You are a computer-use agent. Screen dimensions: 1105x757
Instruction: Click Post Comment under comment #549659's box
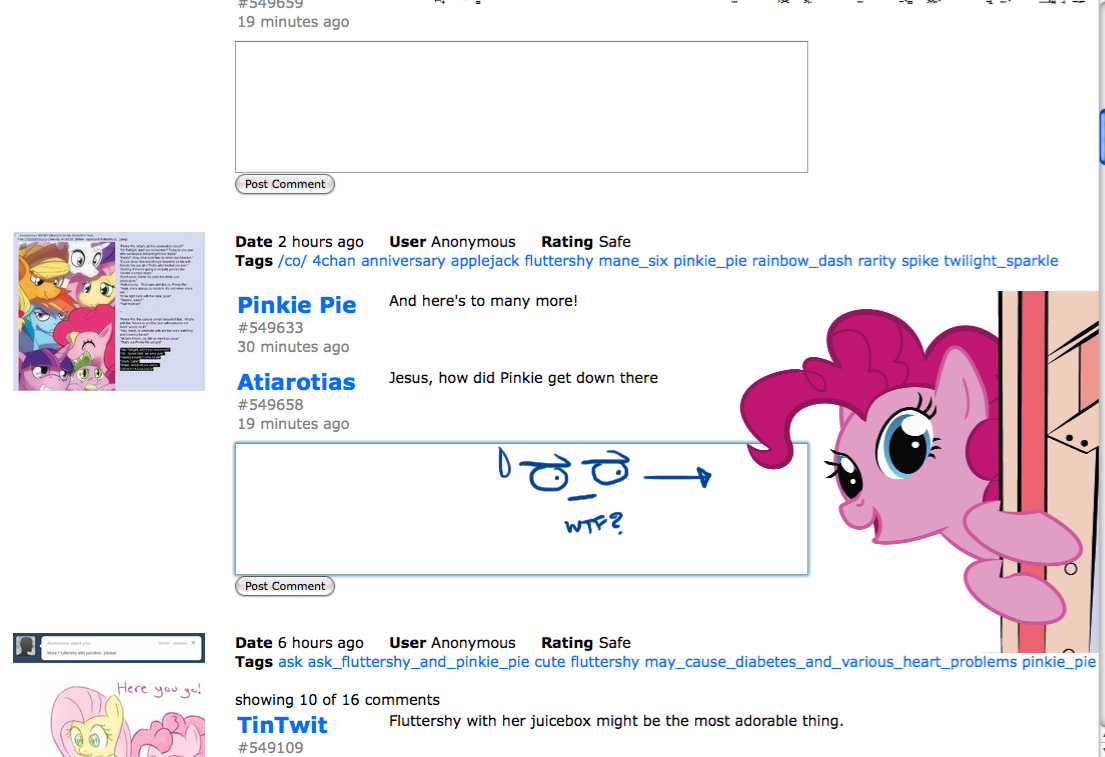pyautogui.click(x=285, y=184)
